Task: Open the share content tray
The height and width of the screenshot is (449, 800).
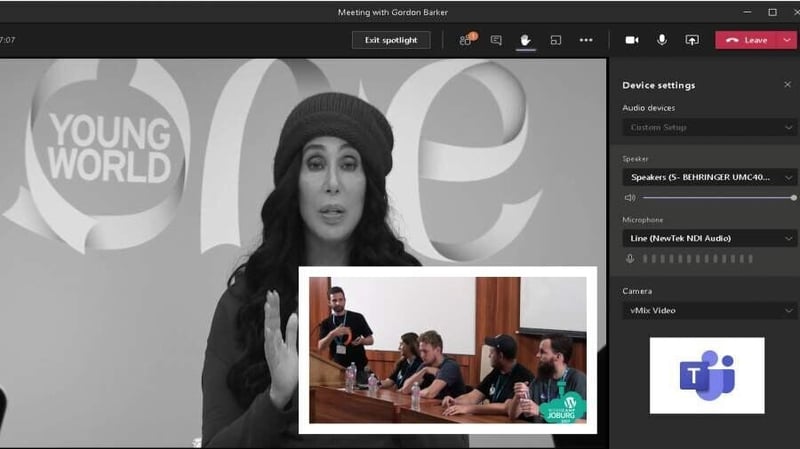Action: (692, 40)
